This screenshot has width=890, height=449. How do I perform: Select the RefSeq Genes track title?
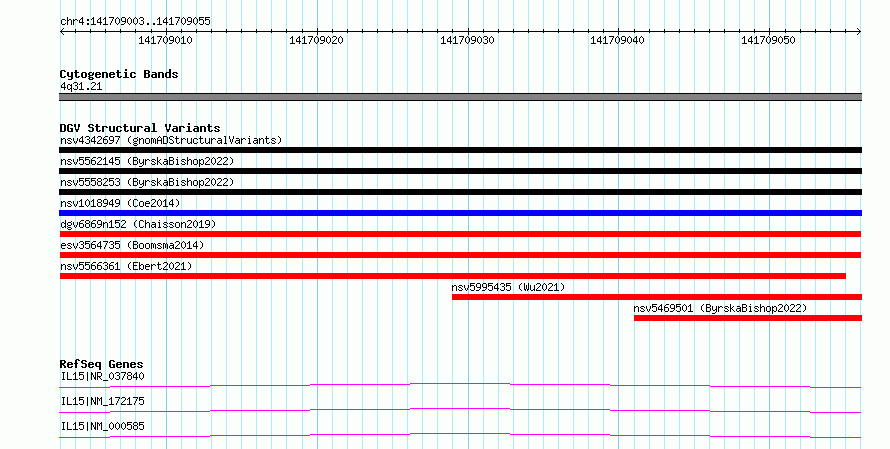102,364
